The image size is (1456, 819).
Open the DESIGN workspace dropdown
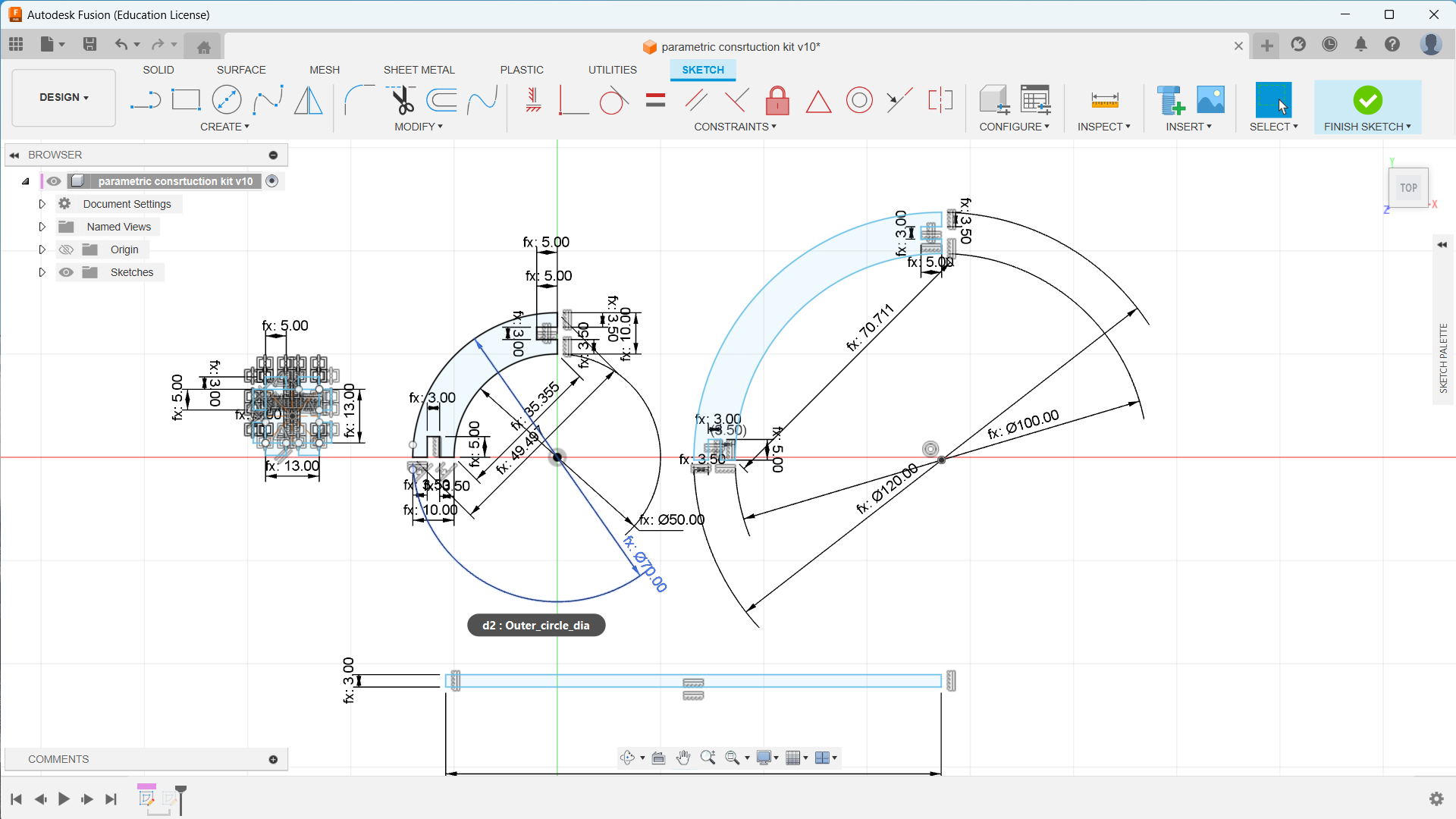coord(64,97)
